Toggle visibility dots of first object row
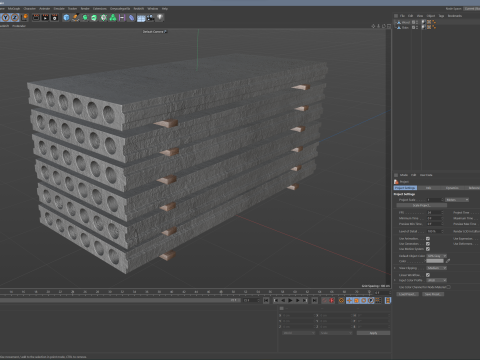The width and height of the screenshot is (480, 360). pos(417,22)
